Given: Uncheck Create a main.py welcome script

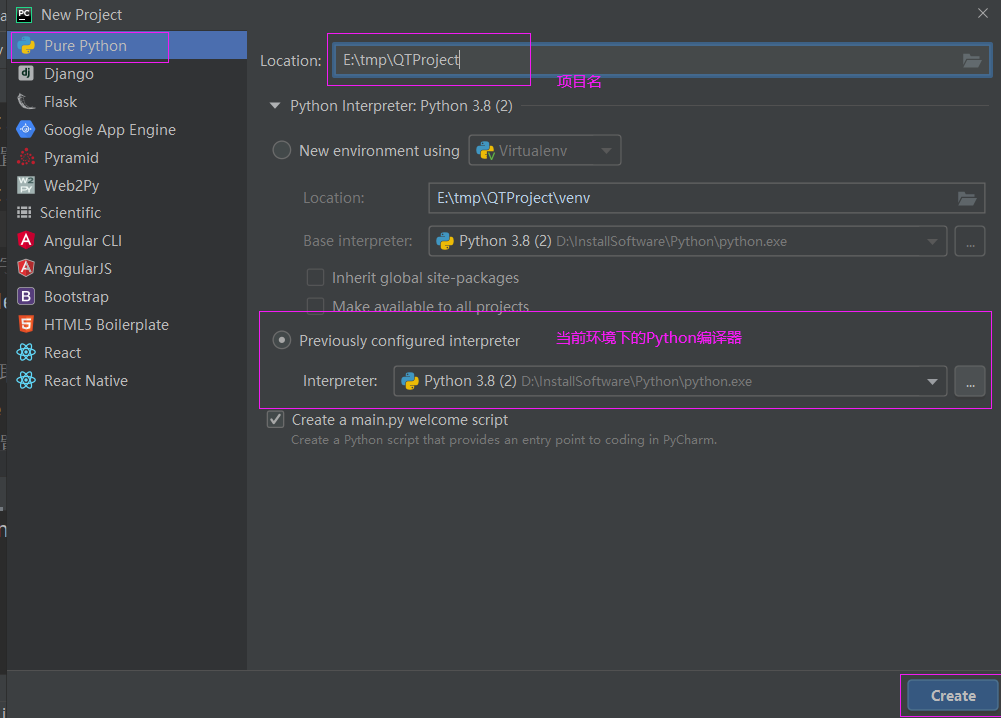Looking at the screenshot, I should pos(275,420).
